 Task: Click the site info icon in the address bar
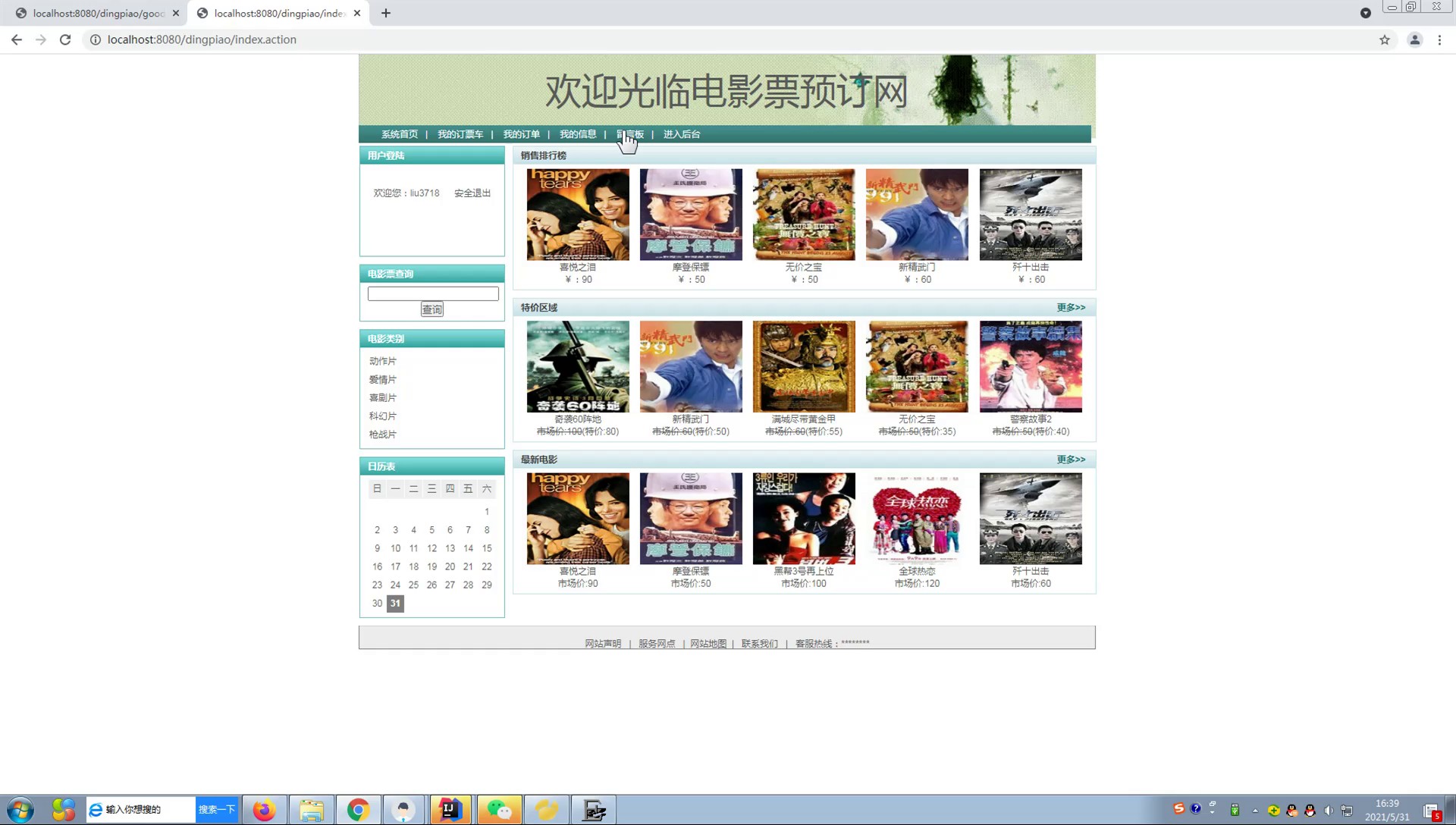96,39
